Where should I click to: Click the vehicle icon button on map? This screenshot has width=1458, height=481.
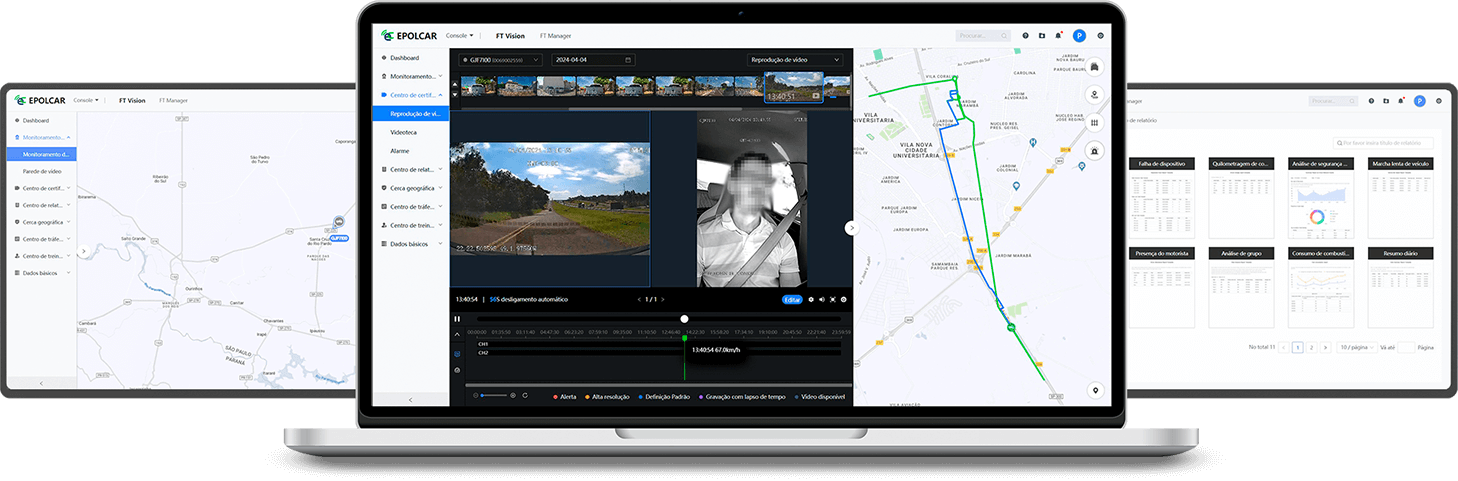point(1095,67)
